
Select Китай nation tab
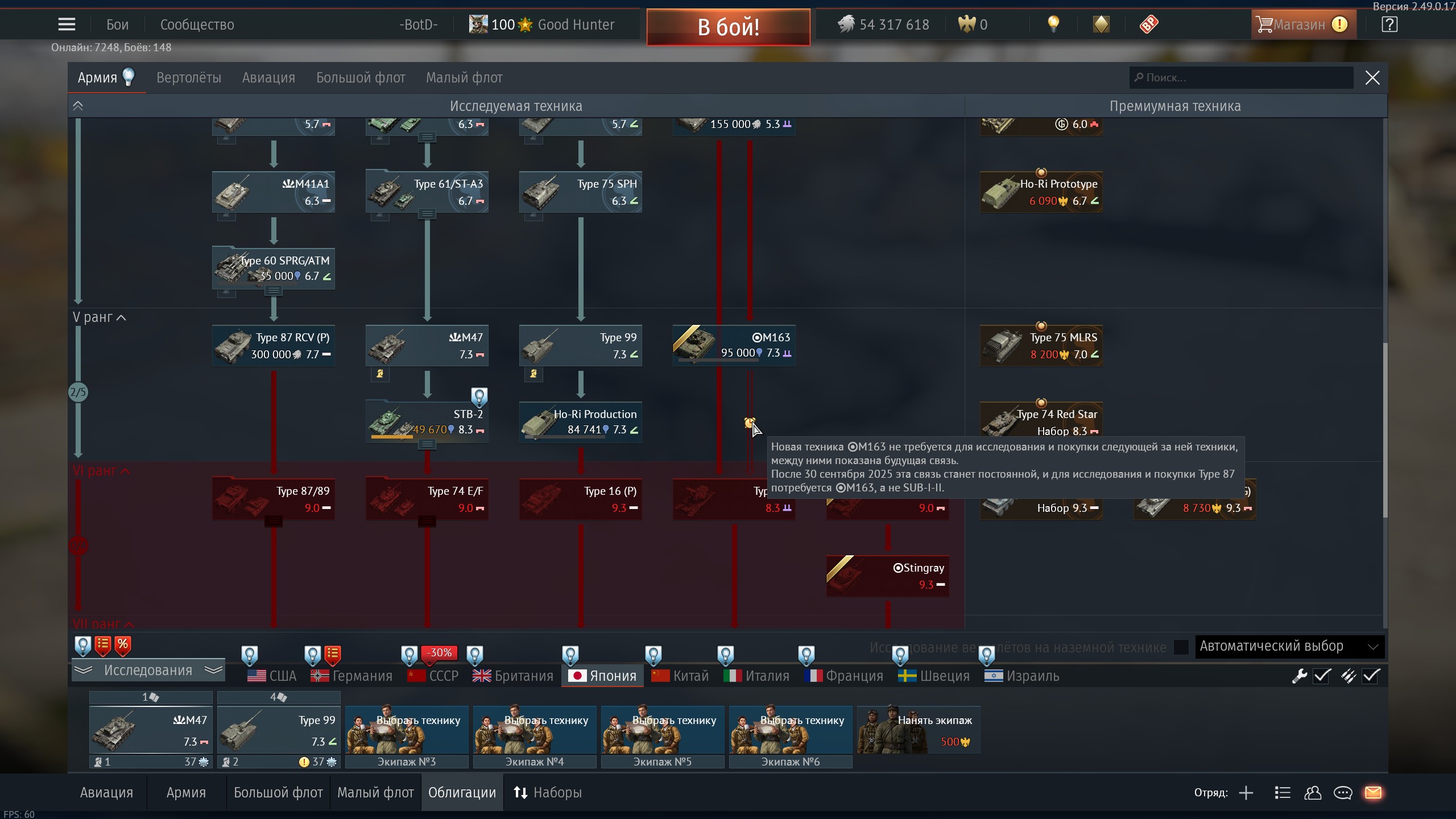(x=680, y=676)
